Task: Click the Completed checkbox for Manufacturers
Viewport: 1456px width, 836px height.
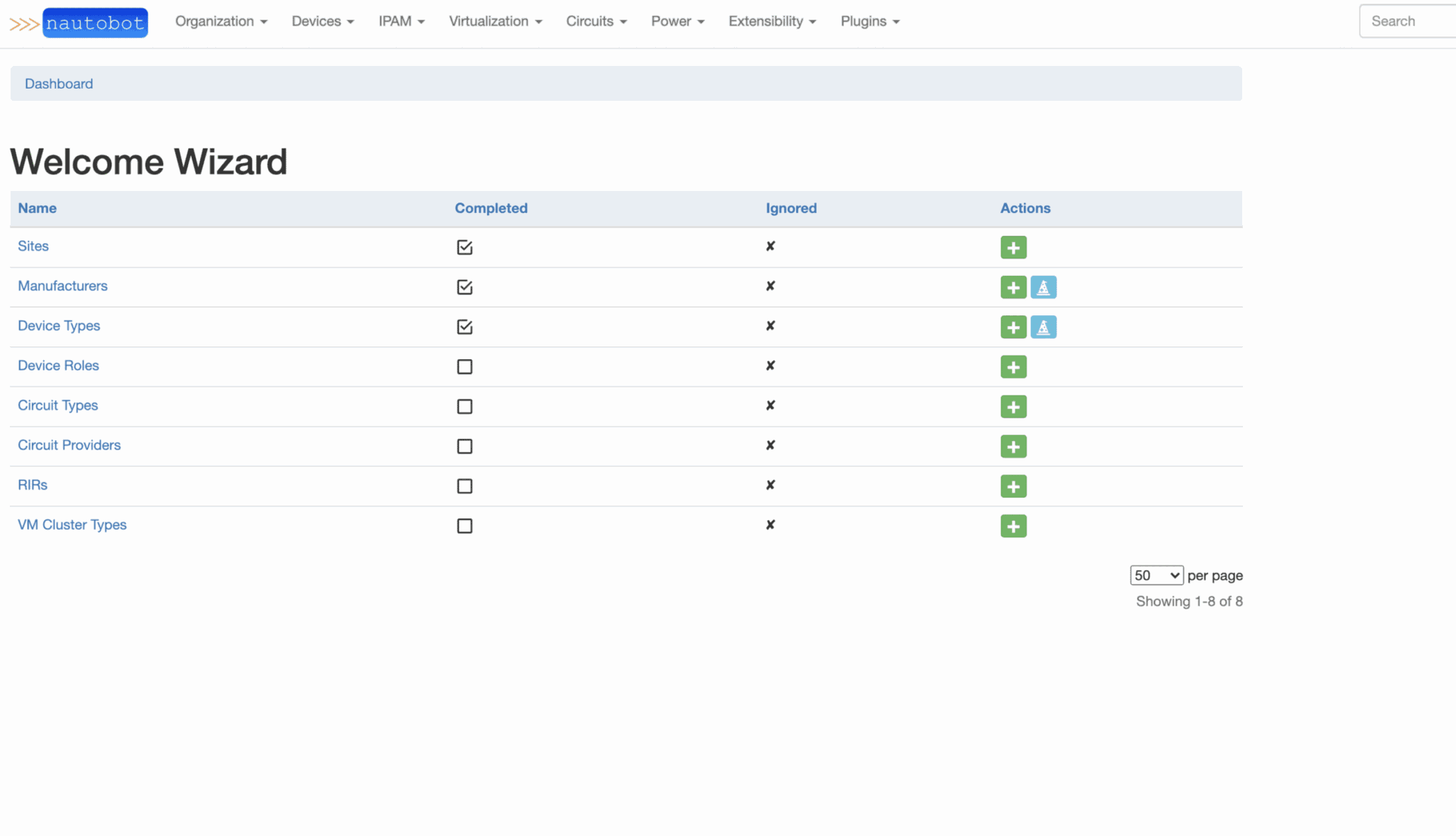Action: pos(465,287)
